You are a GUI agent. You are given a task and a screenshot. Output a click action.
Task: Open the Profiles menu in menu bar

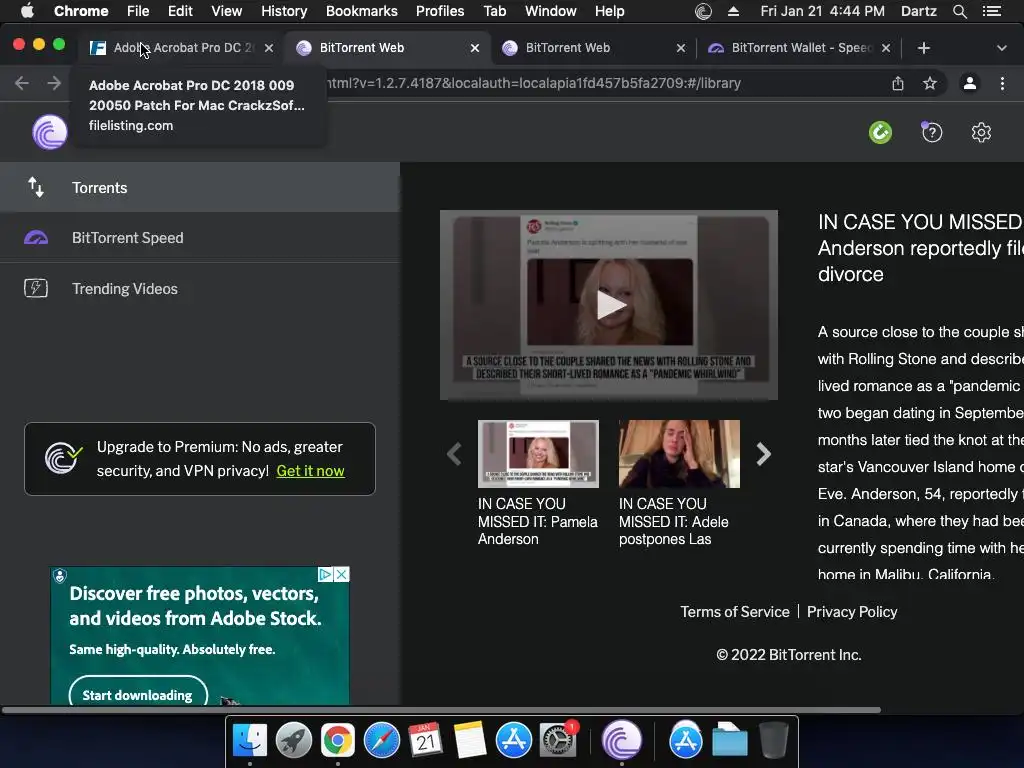[440, 11]
